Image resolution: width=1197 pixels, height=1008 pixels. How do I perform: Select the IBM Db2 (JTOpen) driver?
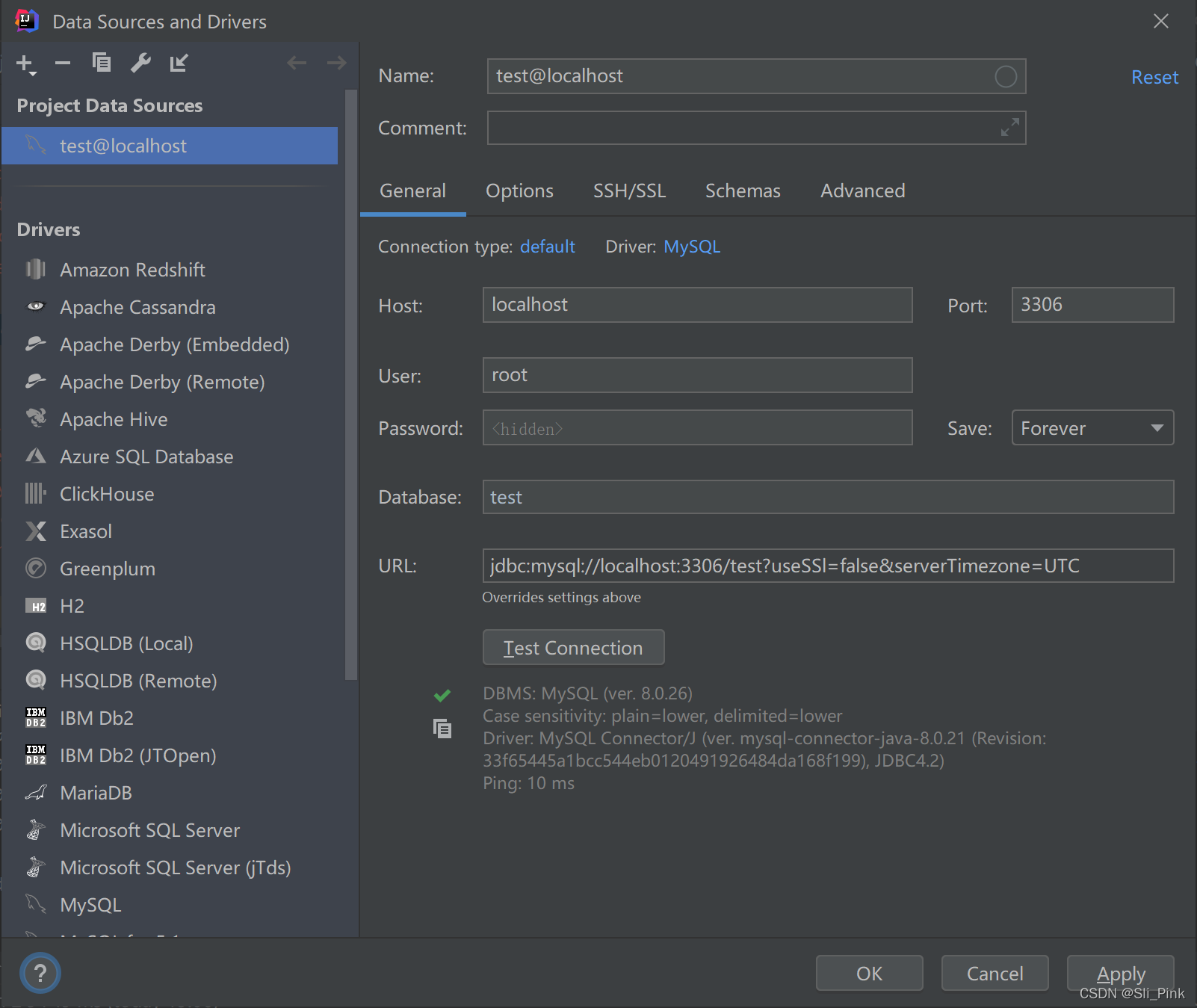click(x=170, y=755)
